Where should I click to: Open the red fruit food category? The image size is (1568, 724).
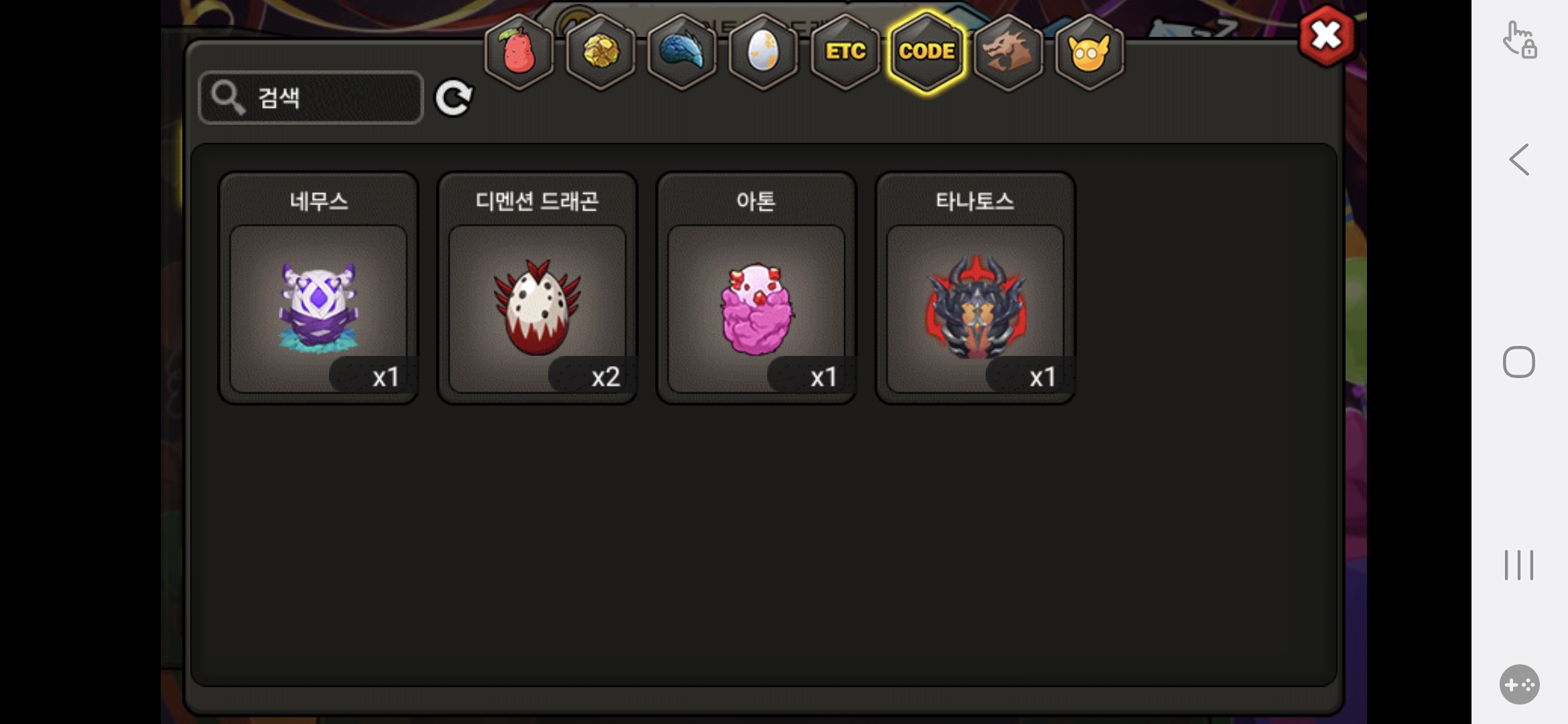(x=519, y=52)
